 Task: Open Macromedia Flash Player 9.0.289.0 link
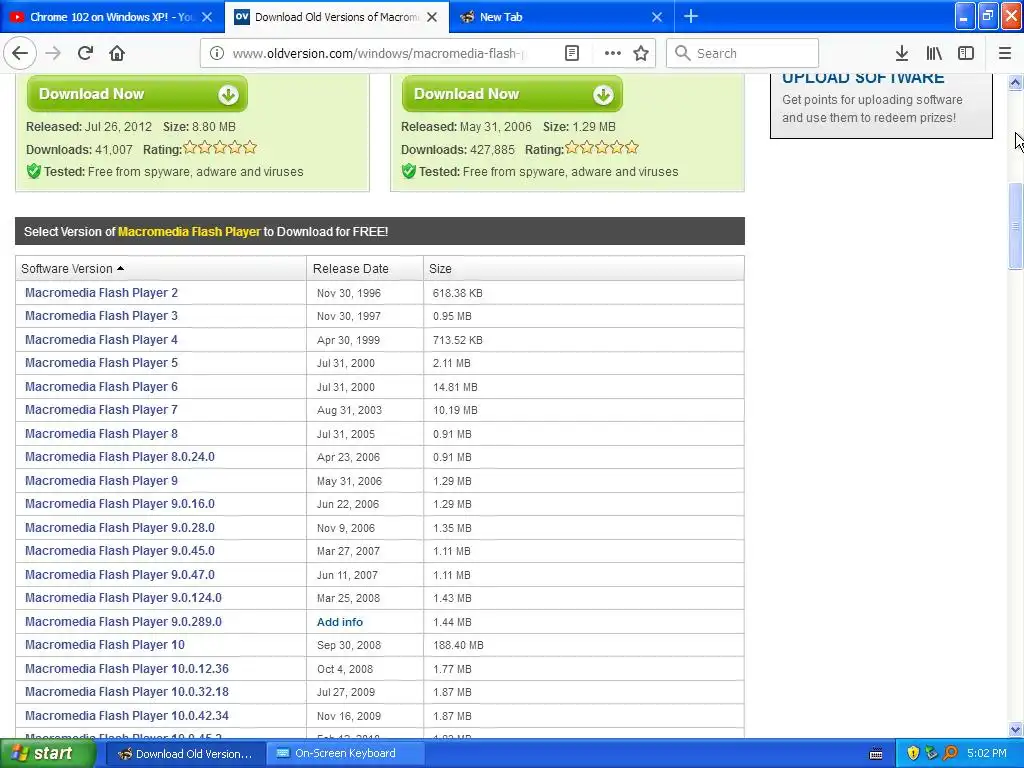click(x=123, y=622)
